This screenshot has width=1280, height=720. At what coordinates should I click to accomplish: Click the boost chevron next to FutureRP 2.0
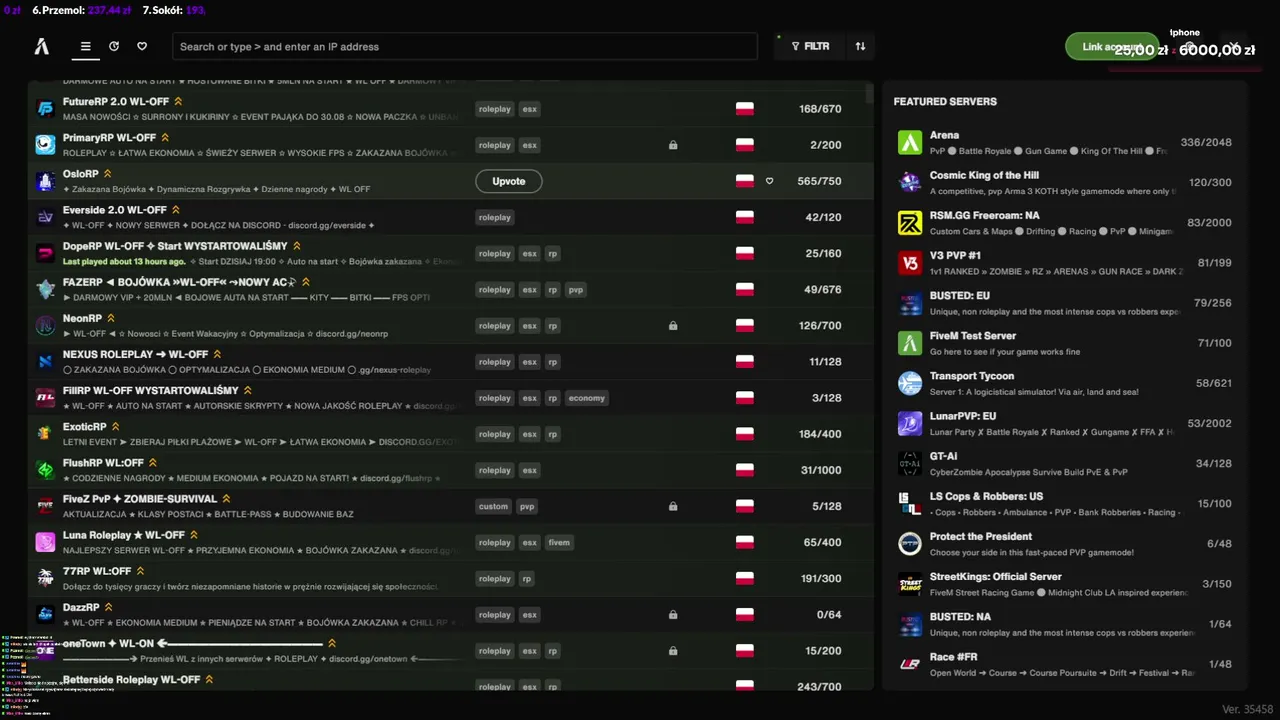click(x=178, y=101)
